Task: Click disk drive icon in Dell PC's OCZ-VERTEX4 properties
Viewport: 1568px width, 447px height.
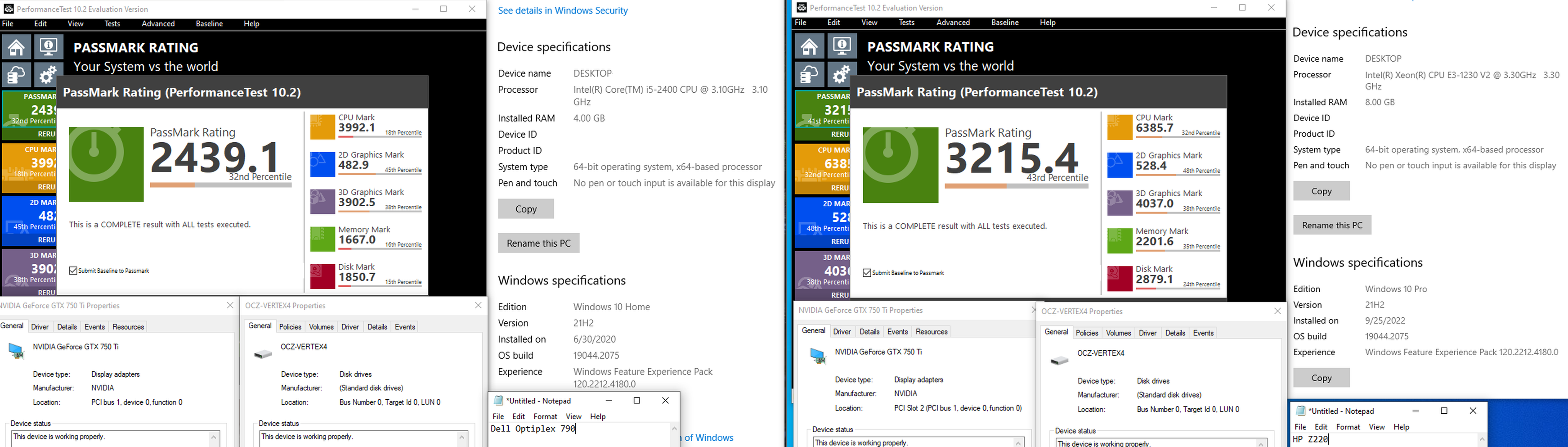Action: pos(263,354)
